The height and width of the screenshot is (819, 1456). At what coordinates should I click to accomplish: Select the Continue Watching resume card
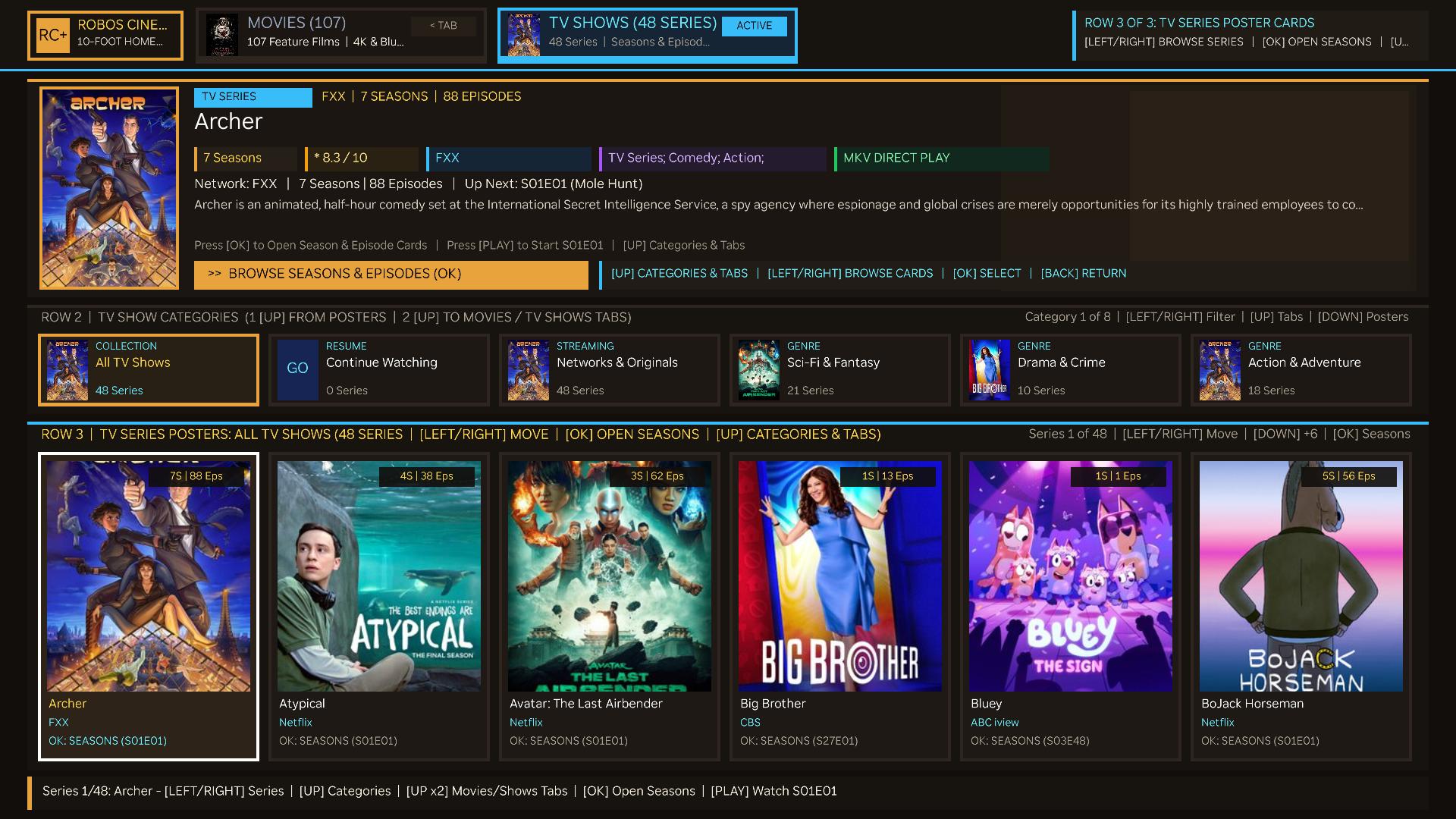pyautogui.click(x=379, y=369)
